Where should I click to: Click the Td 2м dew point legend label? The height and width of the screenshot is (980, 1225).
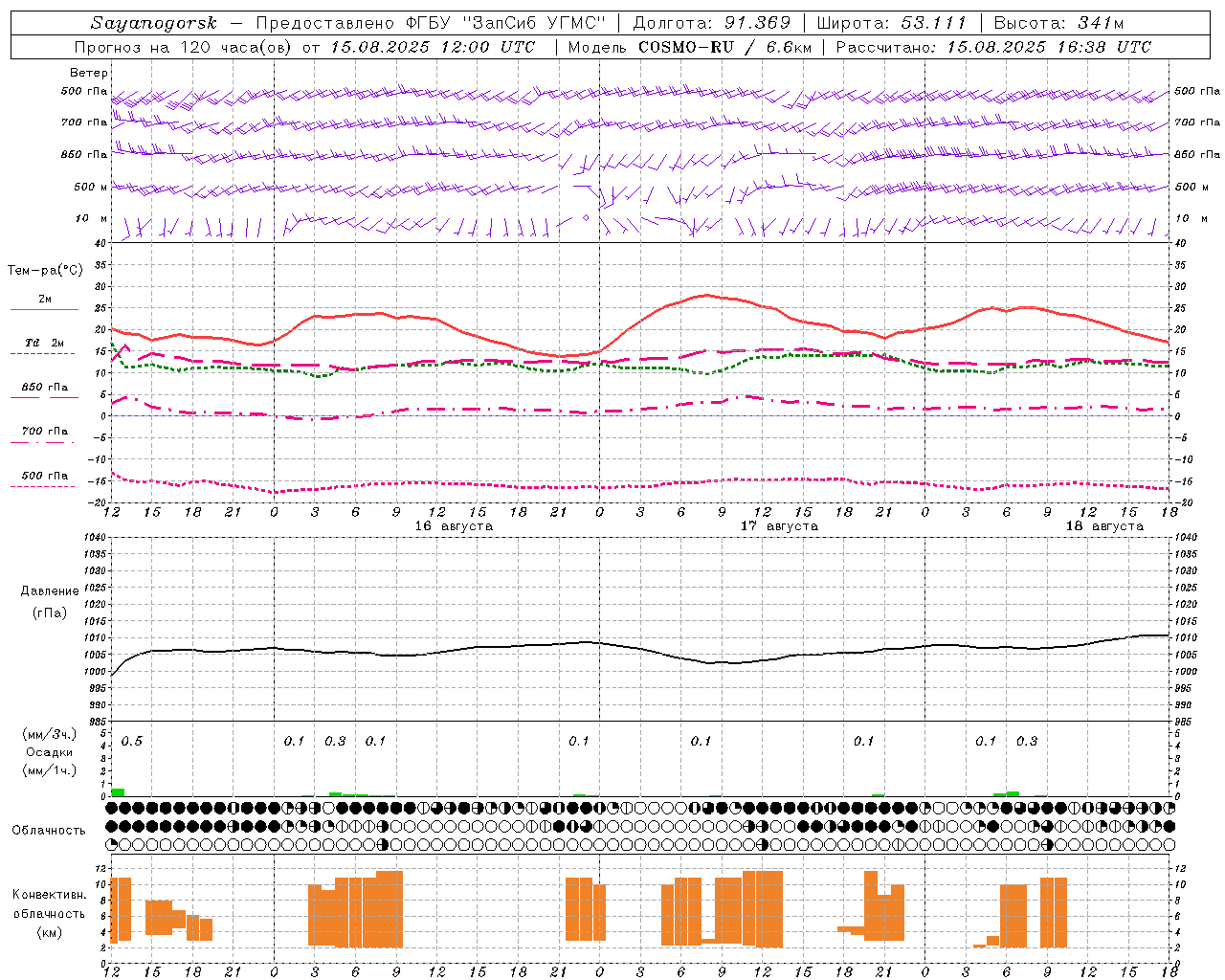tap(44, 343)
